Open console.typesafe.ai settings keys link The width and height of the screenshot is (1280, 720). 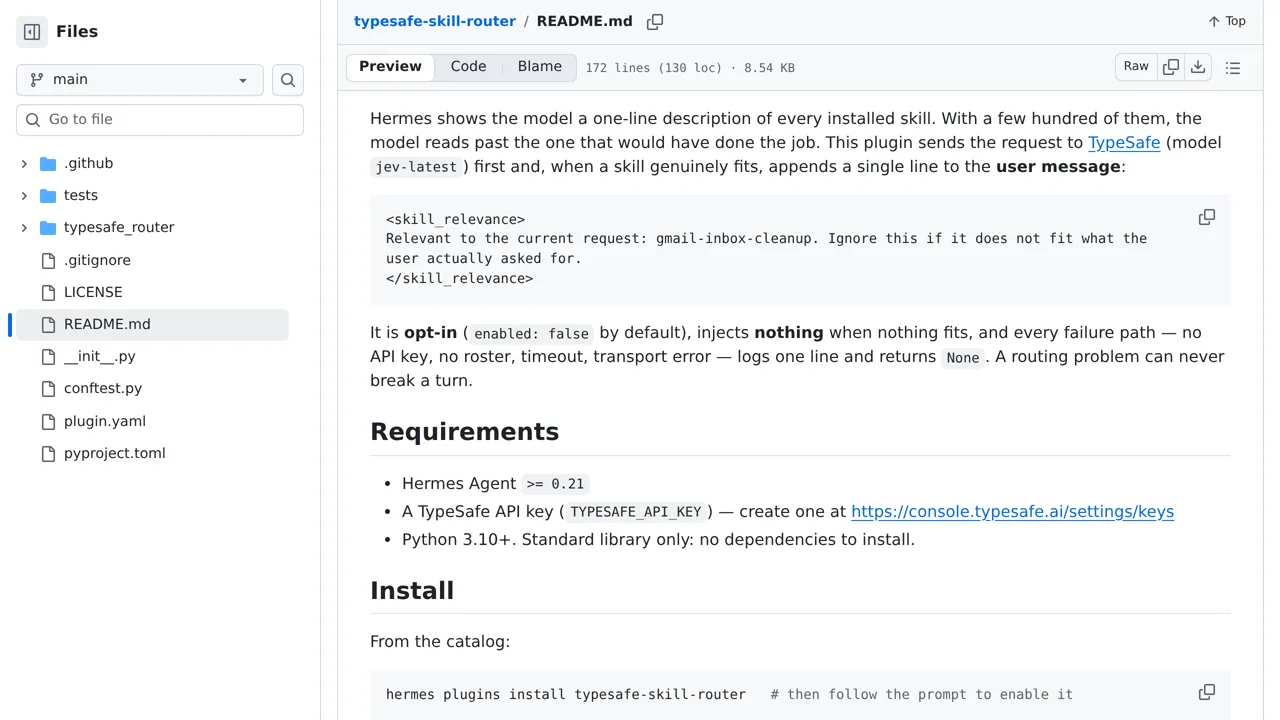(1012, 511)
